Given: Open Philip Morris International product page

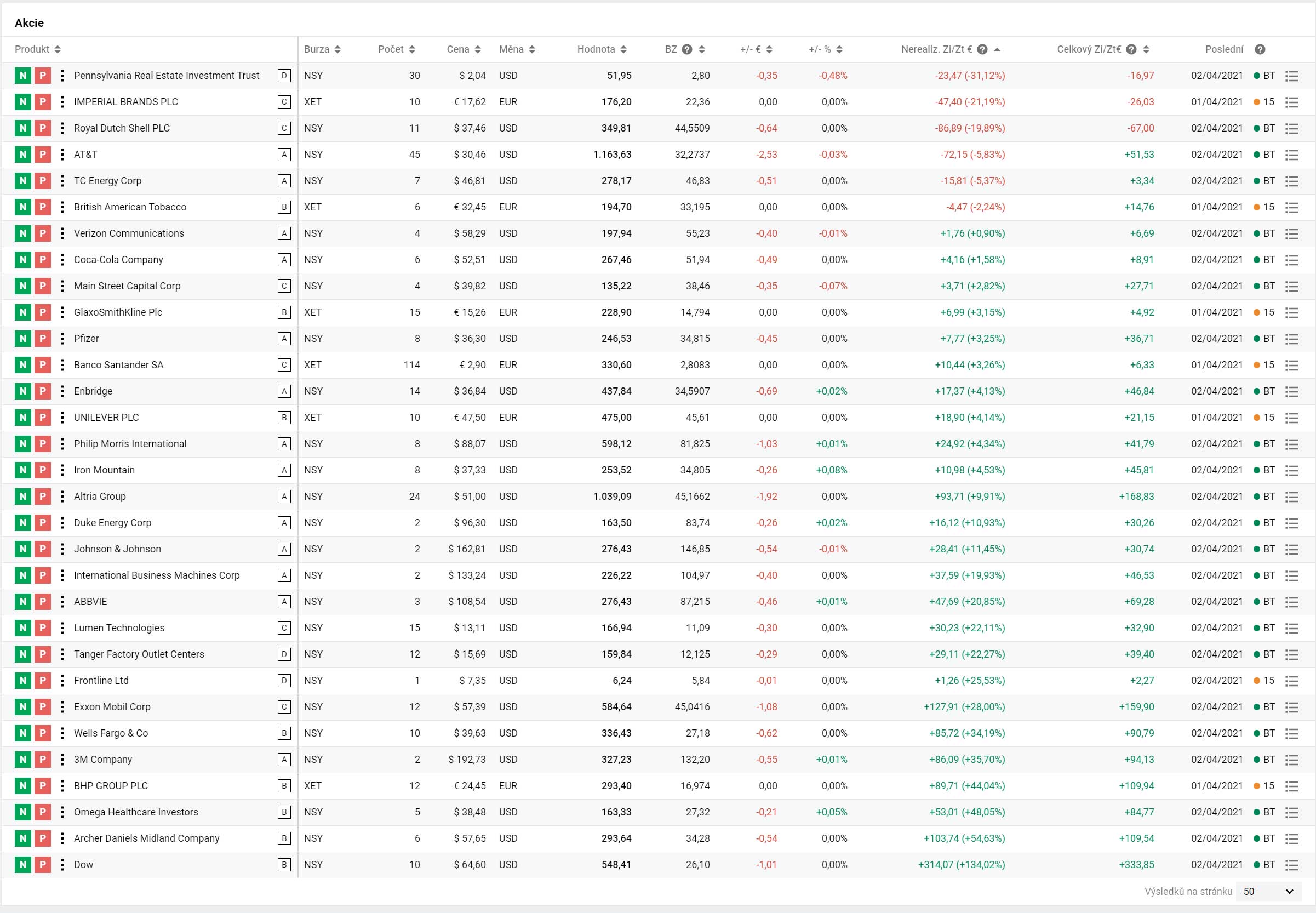Looking at the screenshot, I should 130,444.
